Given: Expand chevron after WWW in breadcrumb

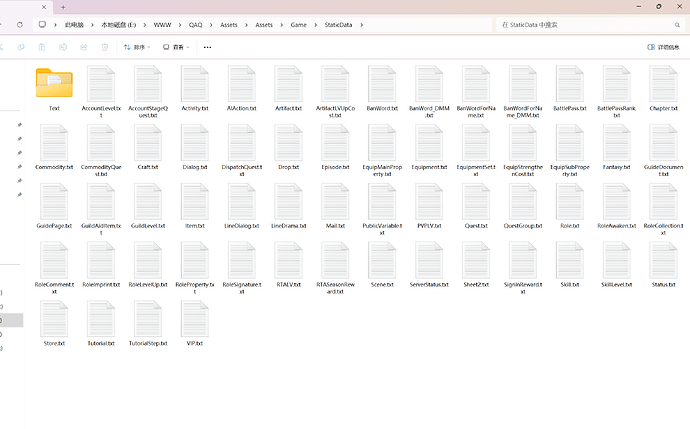Looking at the screenshot, I should (180, 25).
